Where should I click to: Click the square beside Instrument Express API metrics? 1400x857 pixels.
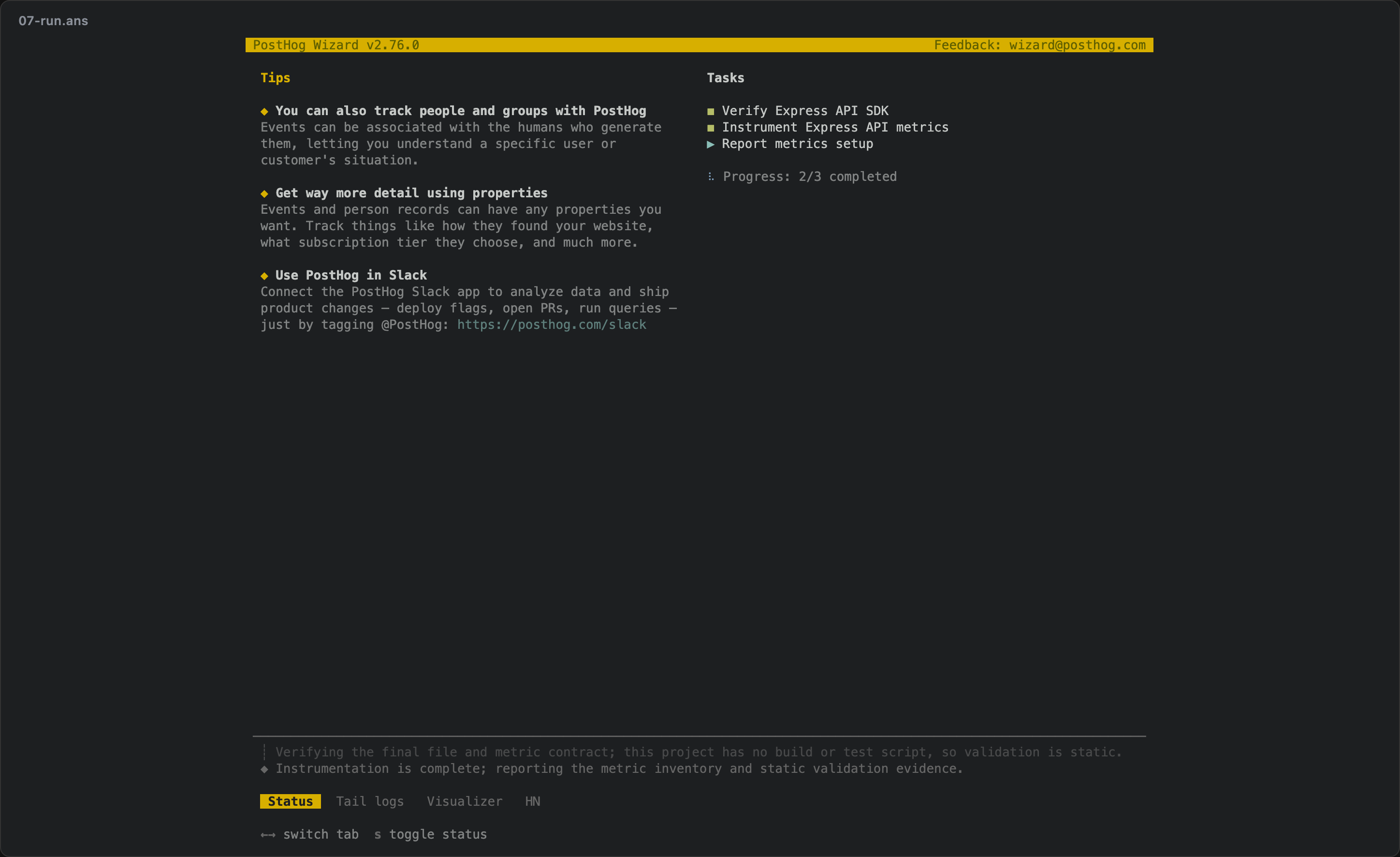tap(710, 128)
